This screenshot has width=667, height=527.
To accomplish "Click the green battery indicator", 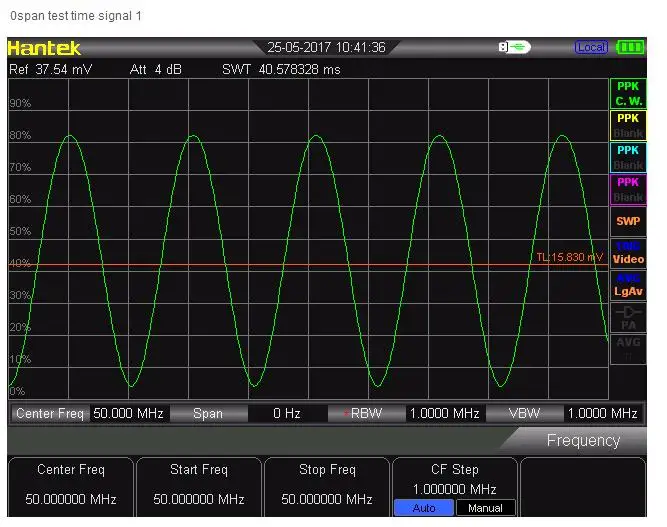I will pos(630,47).
